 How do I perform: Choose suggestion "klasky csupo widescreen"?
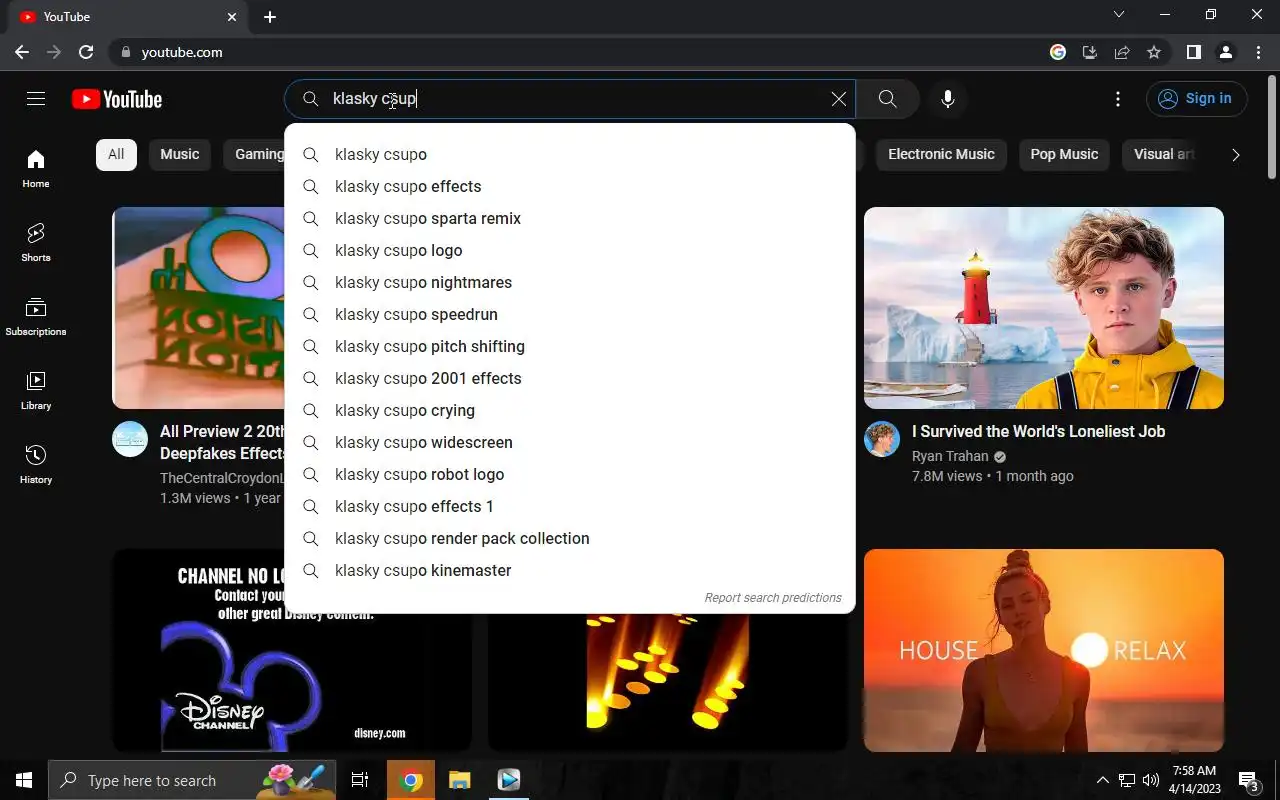click(x=570, y=442)
